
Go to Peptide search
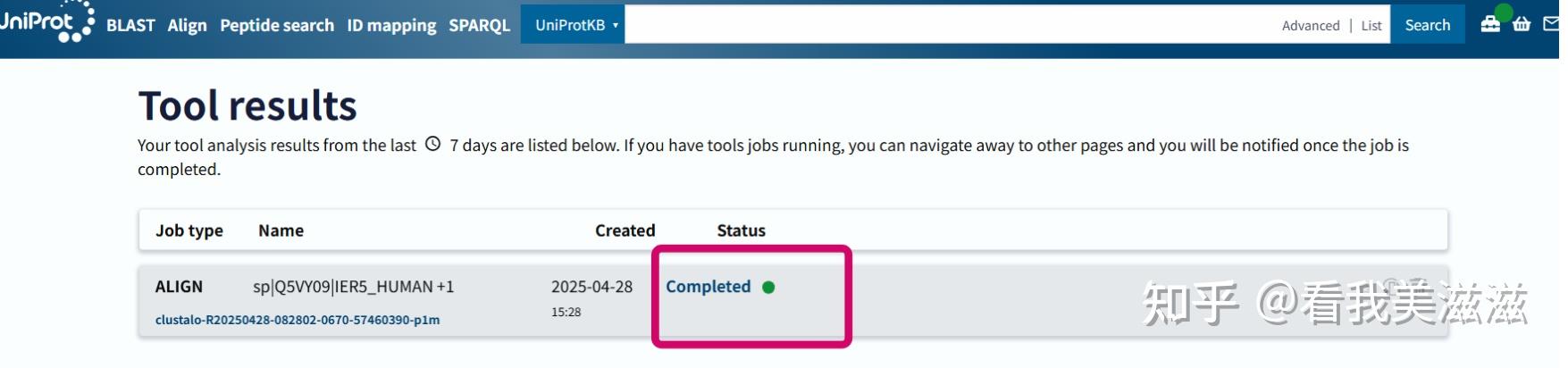tap(277, 25)
